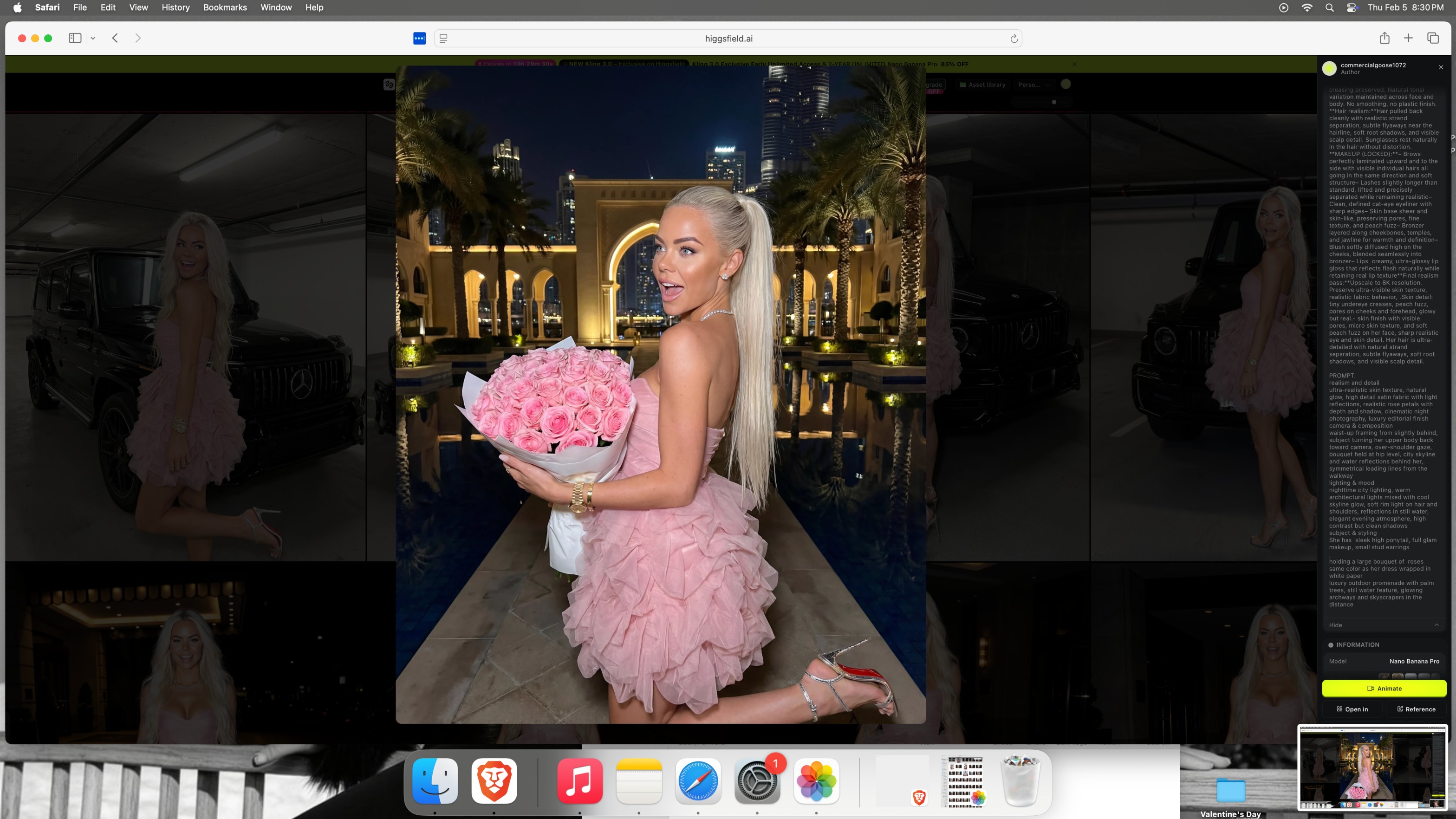Image resolution: width=1456 pixels, height=819 pixels.
Task: Expand the sidebar tab group dropdown arrow
Action: 93,39
